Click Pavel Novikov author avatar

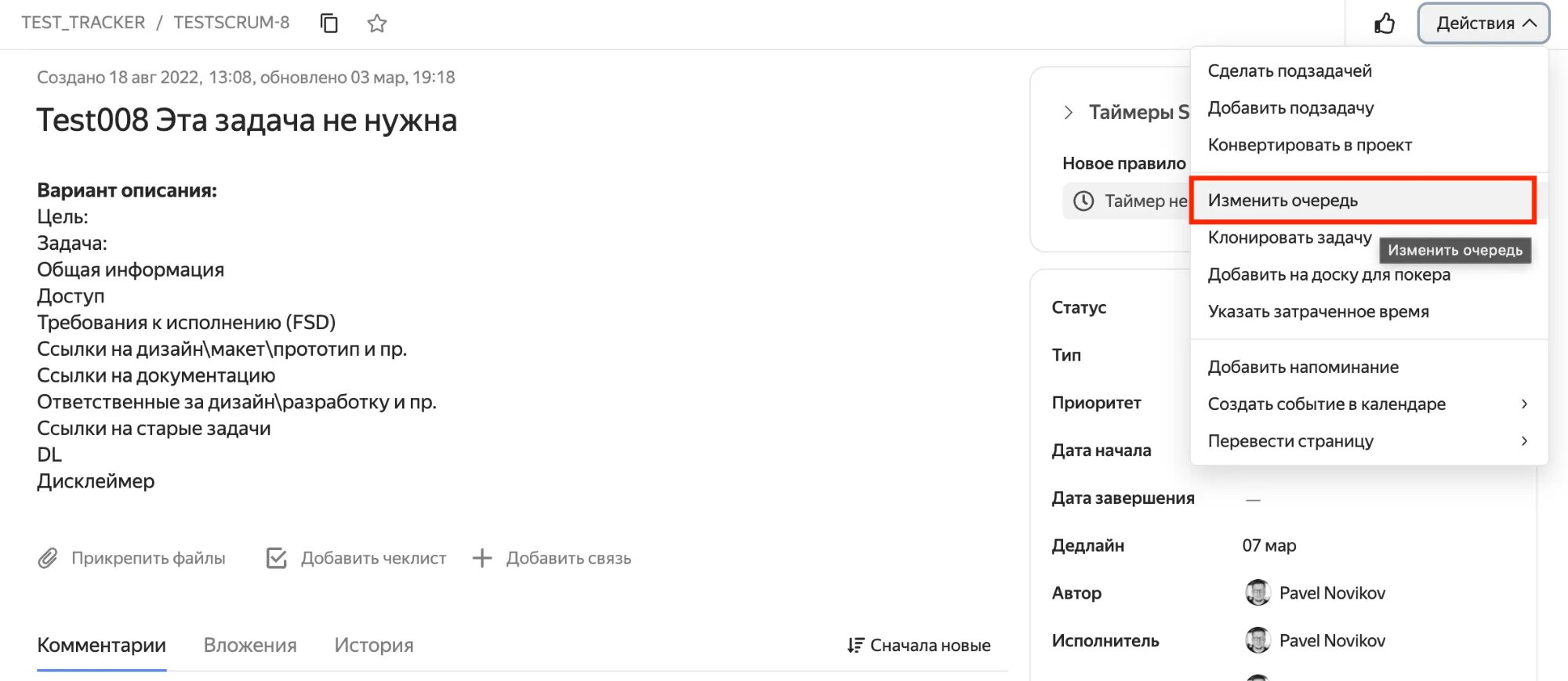[x=1258, y=592]
